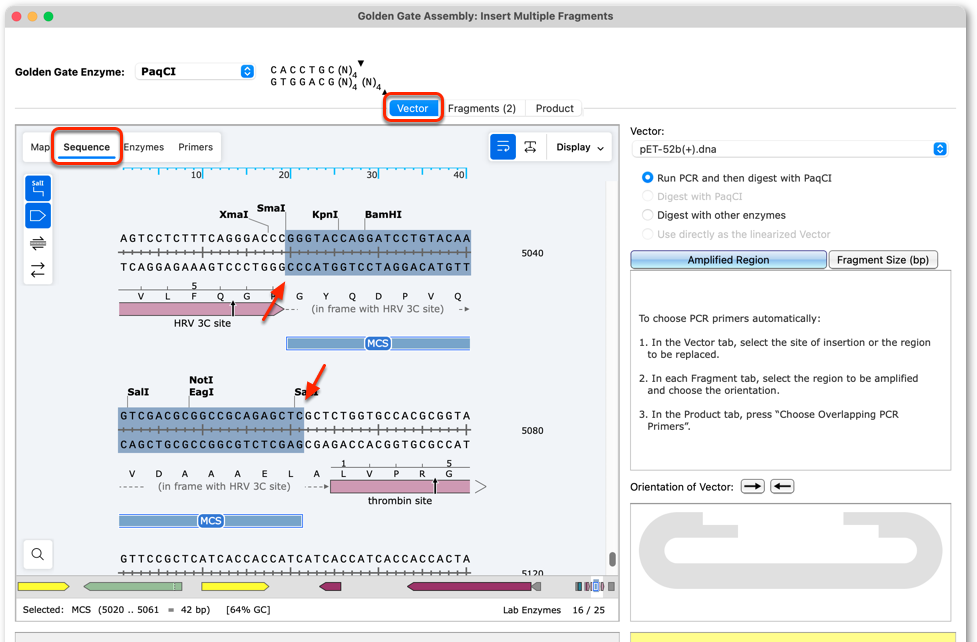Toggle show enzymes icon in side toolbar
The width and height of the screenshot is (977, 642).
(x=38, y=188)
